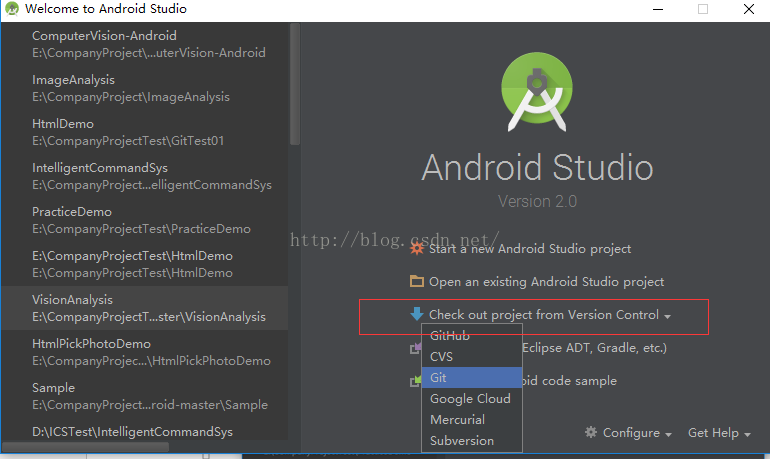Click the Android code sample import option
This screenshot has width=770, height=459.
pos(569,381)
